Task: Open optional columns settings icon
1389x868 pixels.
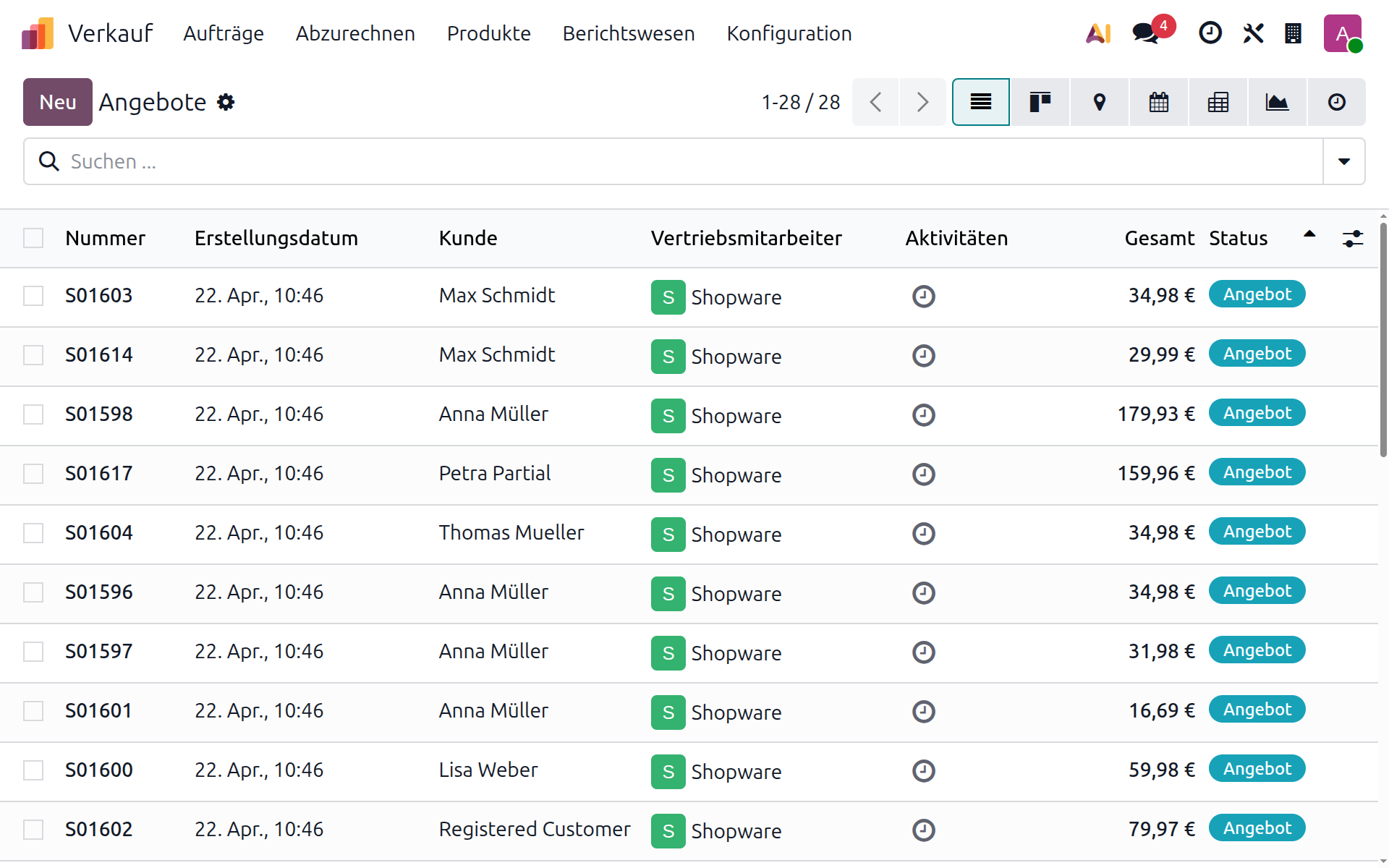Action: point(1353,239)
